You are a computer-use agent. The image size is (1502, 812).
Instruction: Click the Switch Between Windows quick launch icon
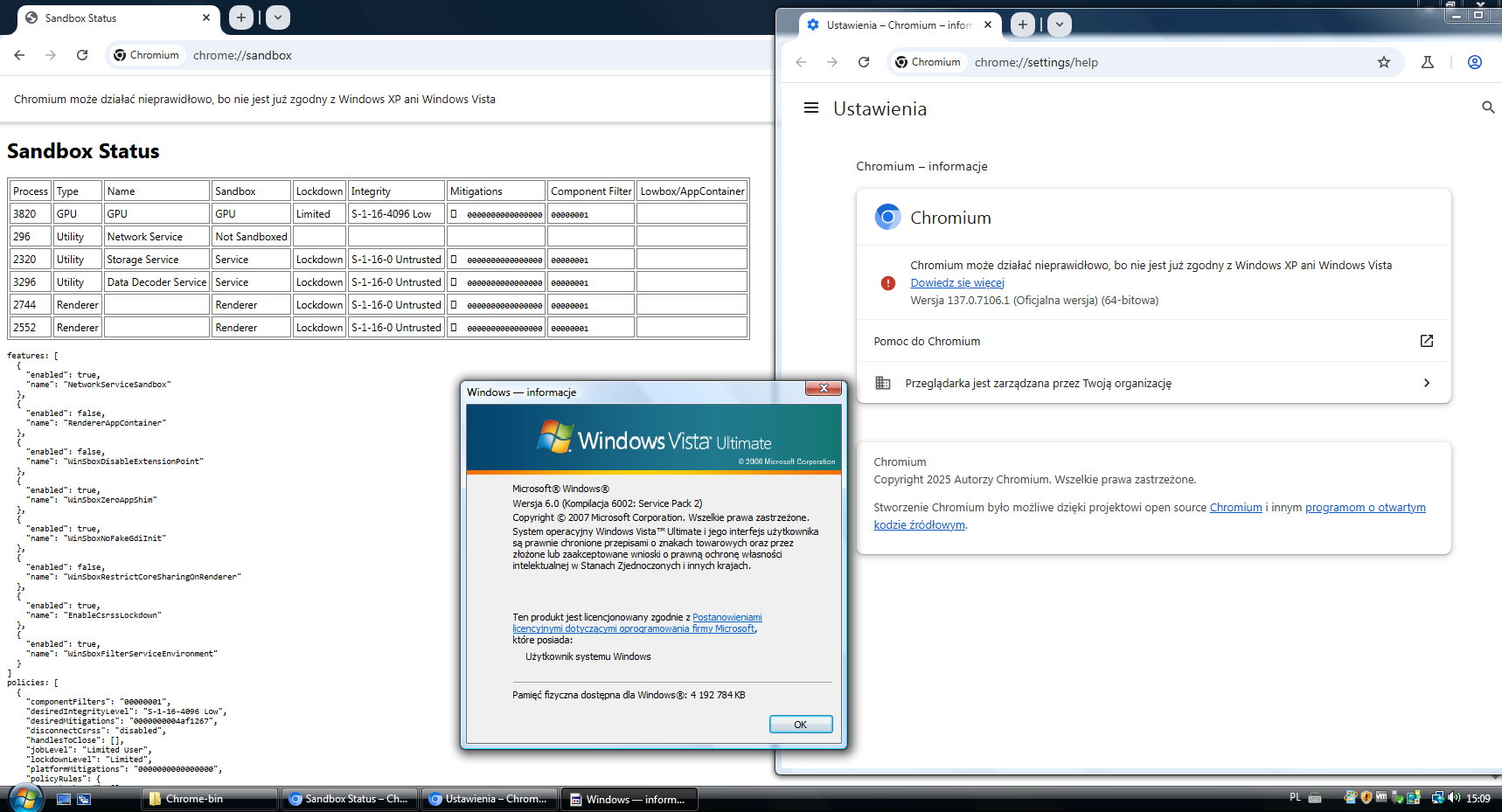point(84,799)
